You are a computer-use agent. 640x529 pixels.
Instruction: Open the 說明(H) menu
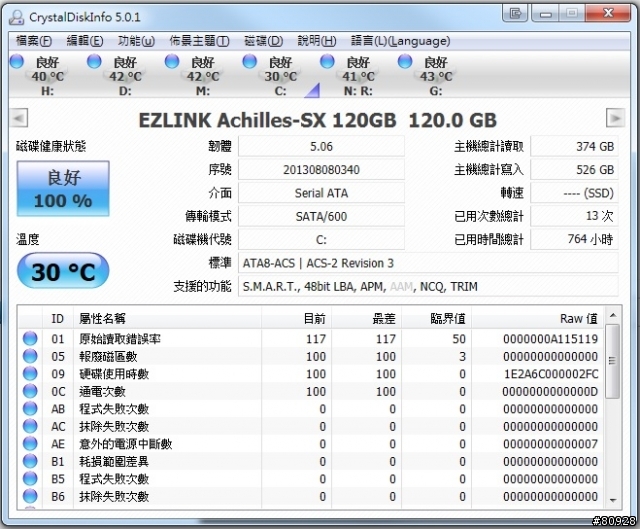pyautogui.click(x=317, y=41)
